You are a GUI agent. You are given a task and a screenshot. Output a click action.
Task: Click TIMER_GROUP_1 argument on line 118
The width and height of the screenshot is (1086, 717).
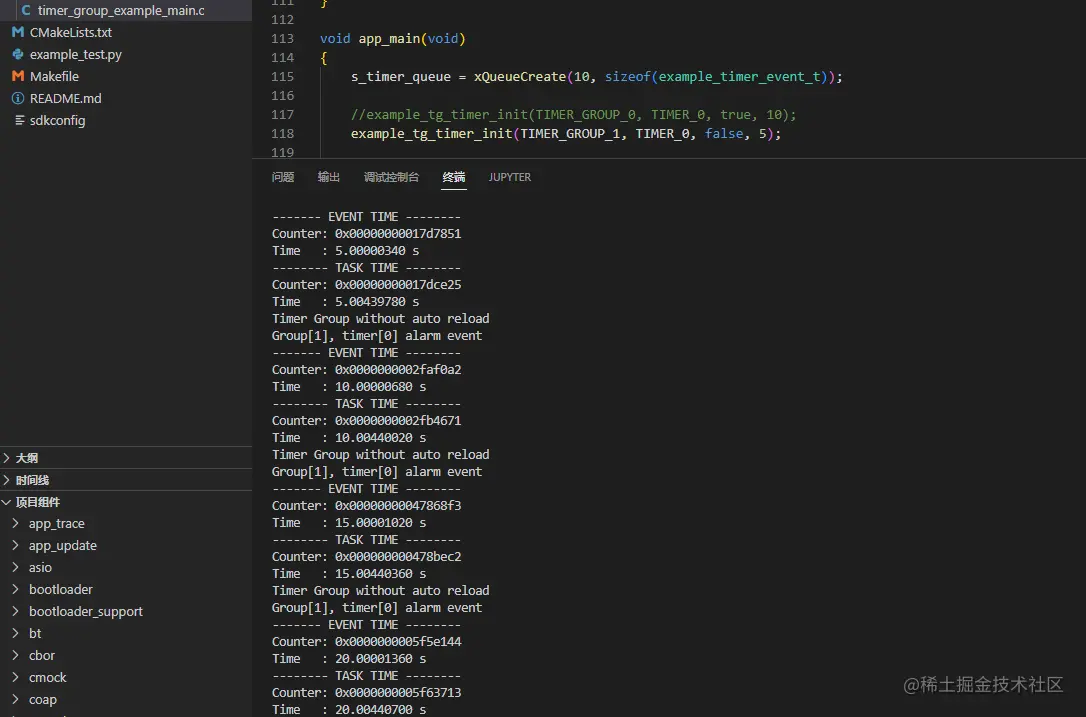(x=571, y=134)
